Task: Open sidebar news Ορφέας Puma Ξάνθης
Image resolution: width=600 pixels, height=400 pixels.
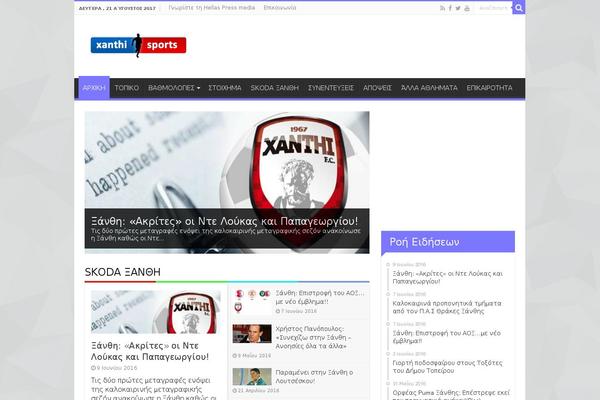Action: (x=451, y=395)
